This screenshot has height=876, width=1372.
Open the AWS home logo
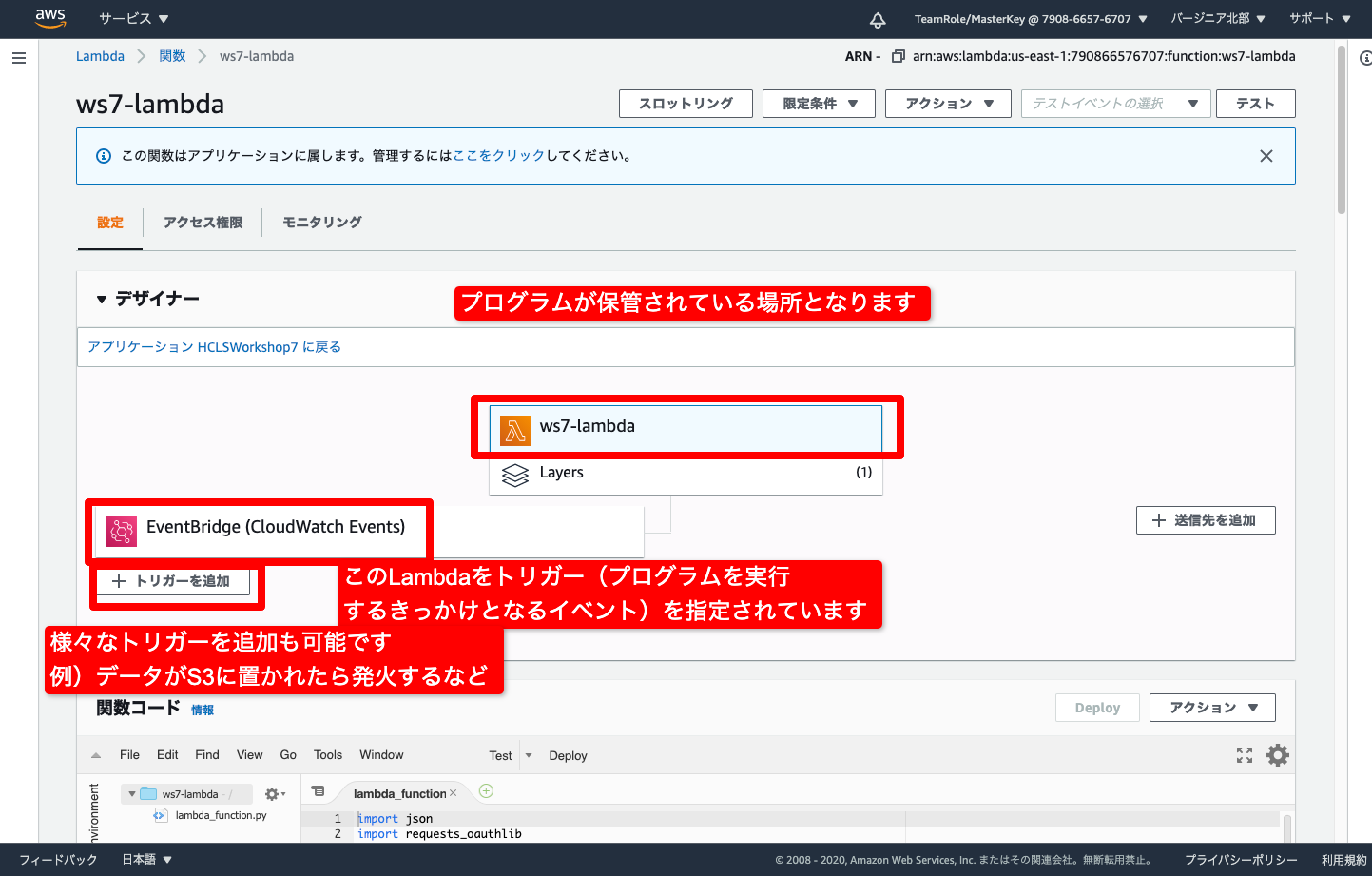(x=50, y=18)
